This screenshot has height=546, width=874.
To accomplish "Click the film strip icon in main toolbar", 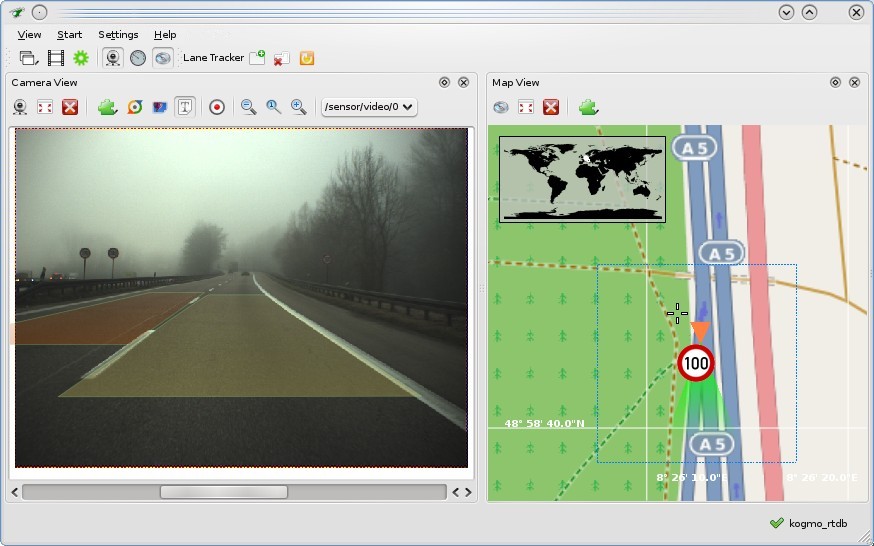I will [x=56, y=58].
